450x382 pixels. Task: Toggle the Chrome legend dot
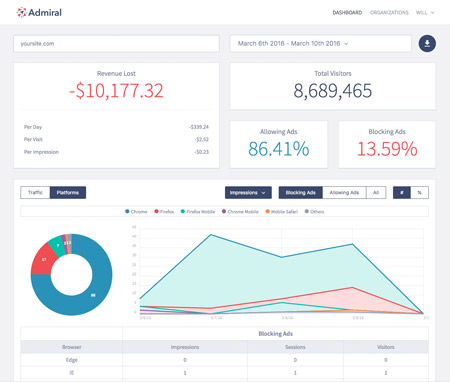click(127, 211)
